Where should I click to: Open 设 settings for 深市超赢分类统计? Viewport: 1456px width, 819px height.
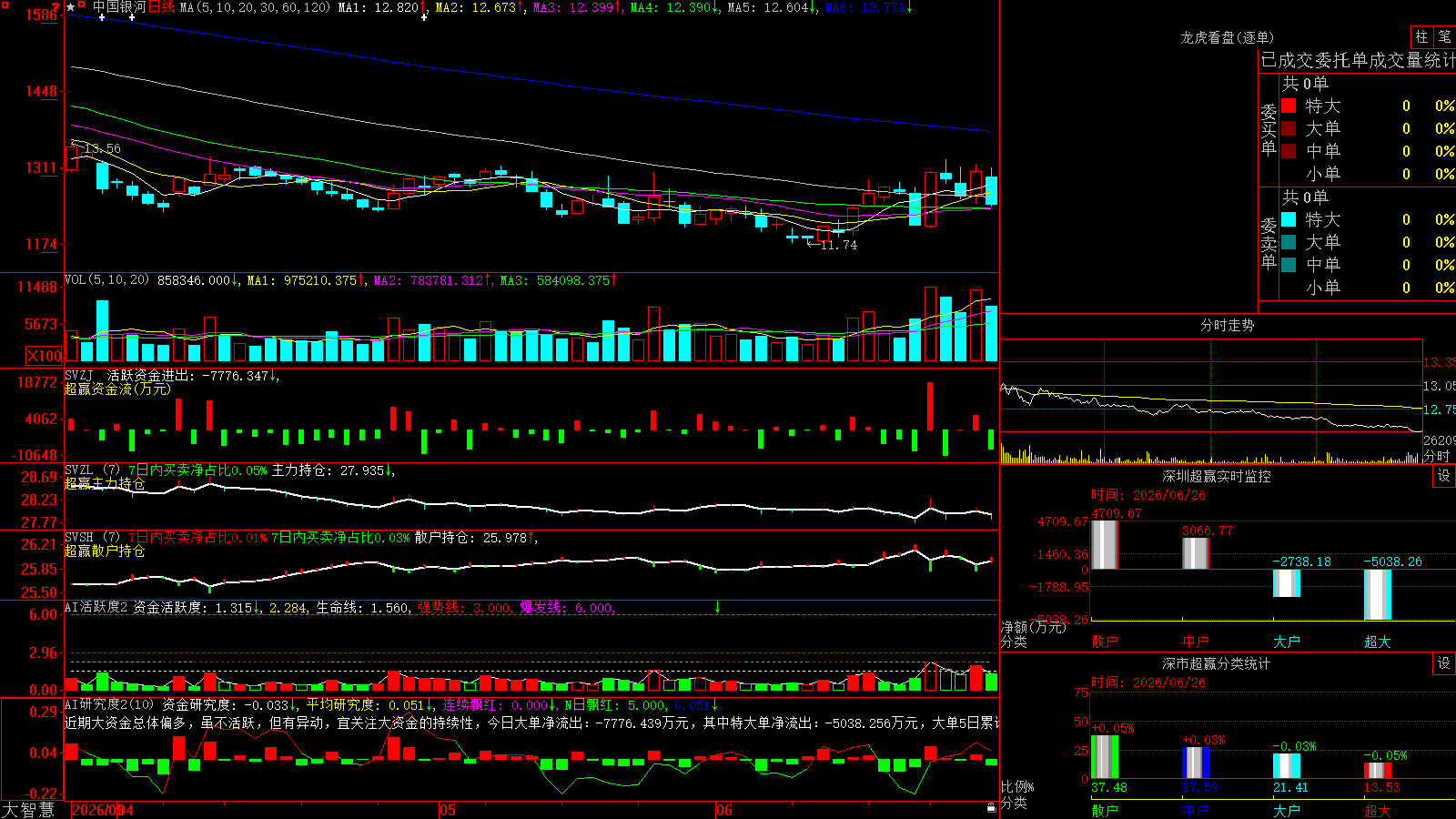pyautogui.click(x=1444, y=663)
